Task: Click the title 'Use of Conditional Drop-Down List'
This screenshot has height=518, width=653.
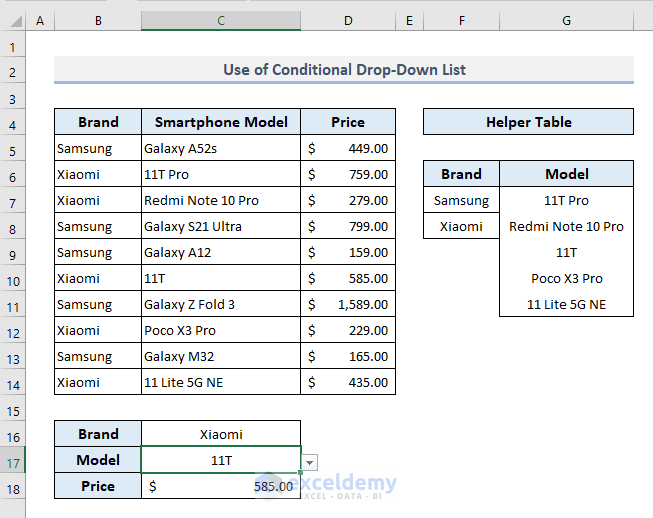Action: coord(344,70)
